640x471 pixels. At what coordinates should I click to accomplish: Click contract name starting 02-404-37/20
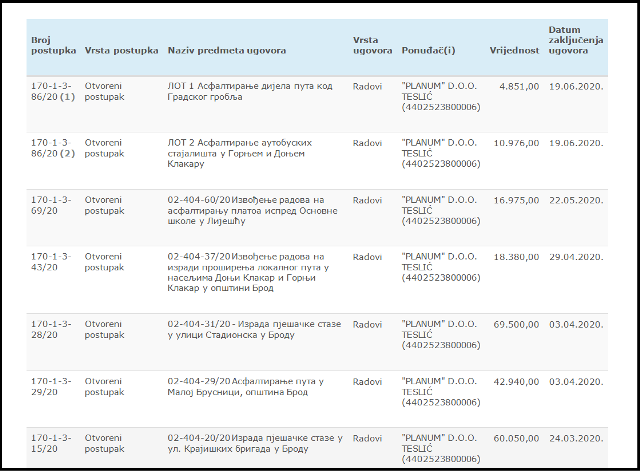point(248,273)
